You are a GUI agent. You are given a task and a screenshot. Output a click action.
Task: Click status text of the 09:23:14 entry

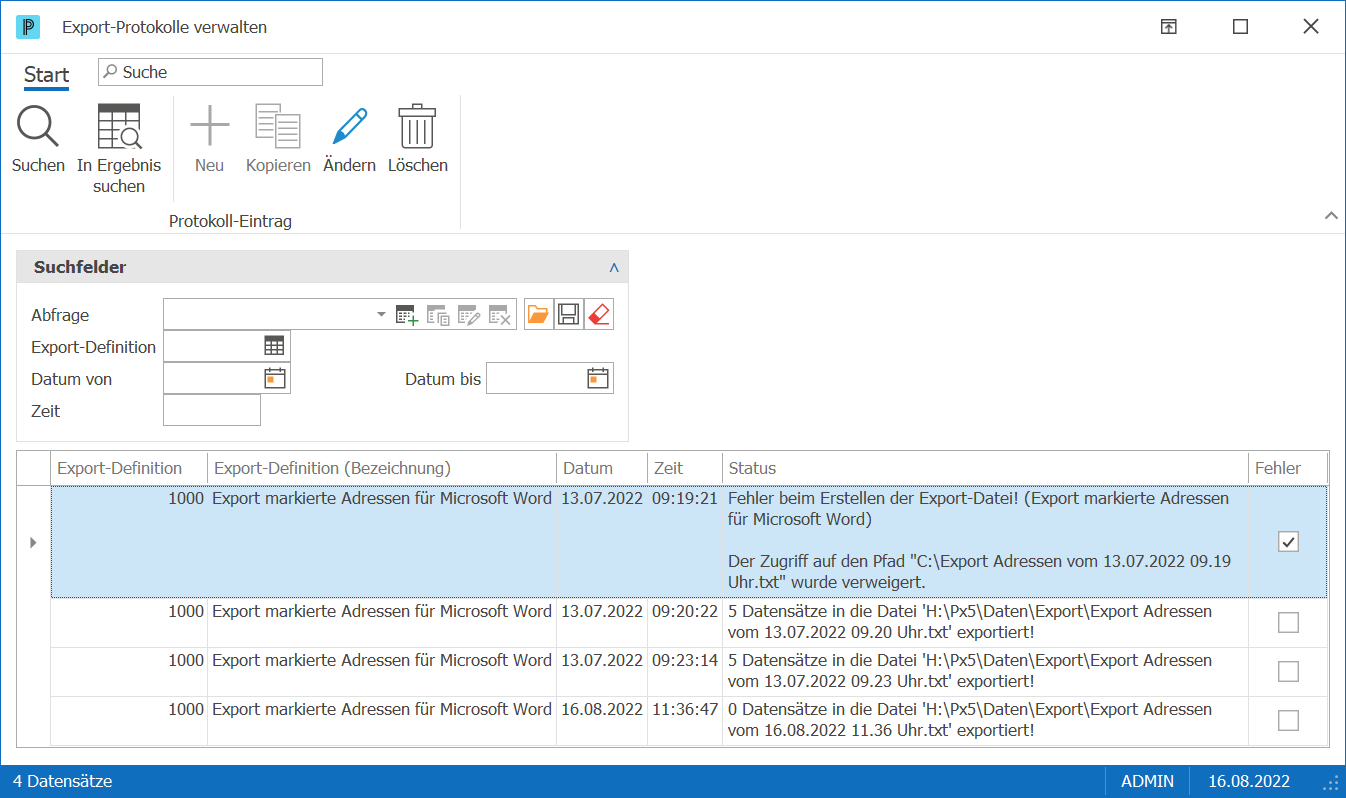click(970, 671)
